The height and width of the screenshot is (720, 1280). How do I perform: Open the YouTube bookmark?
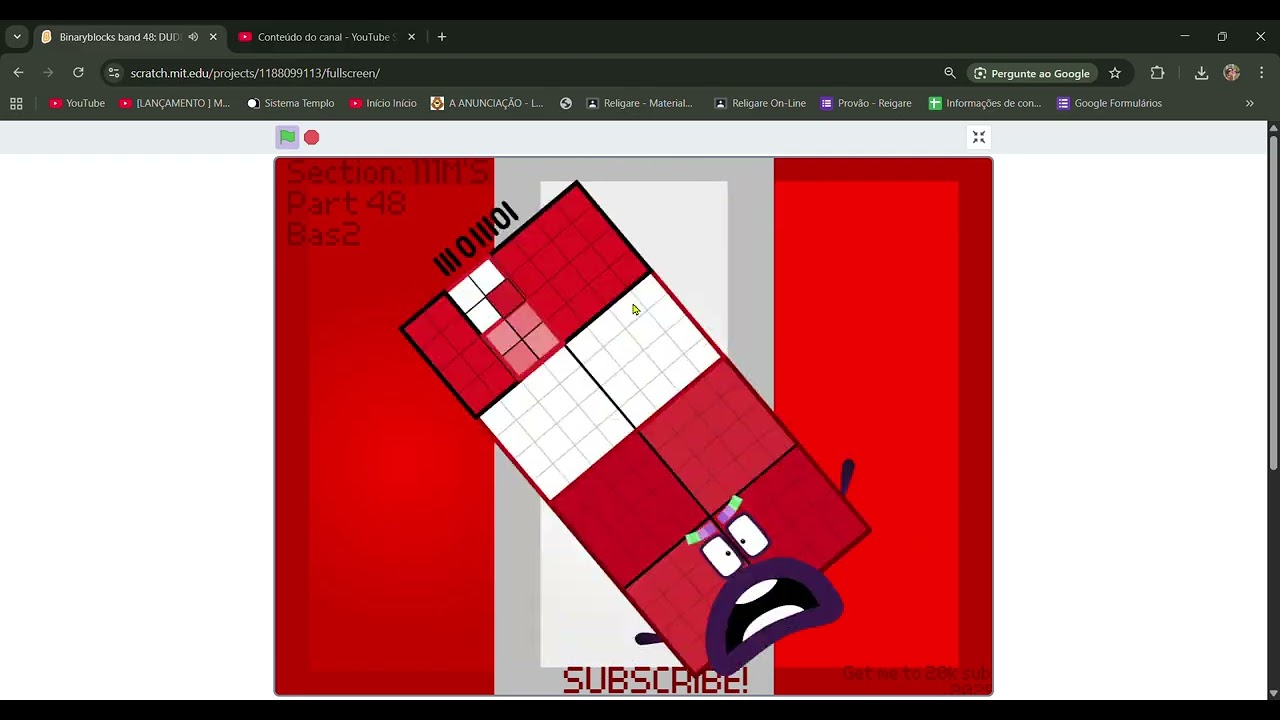(x=77, y=103)
